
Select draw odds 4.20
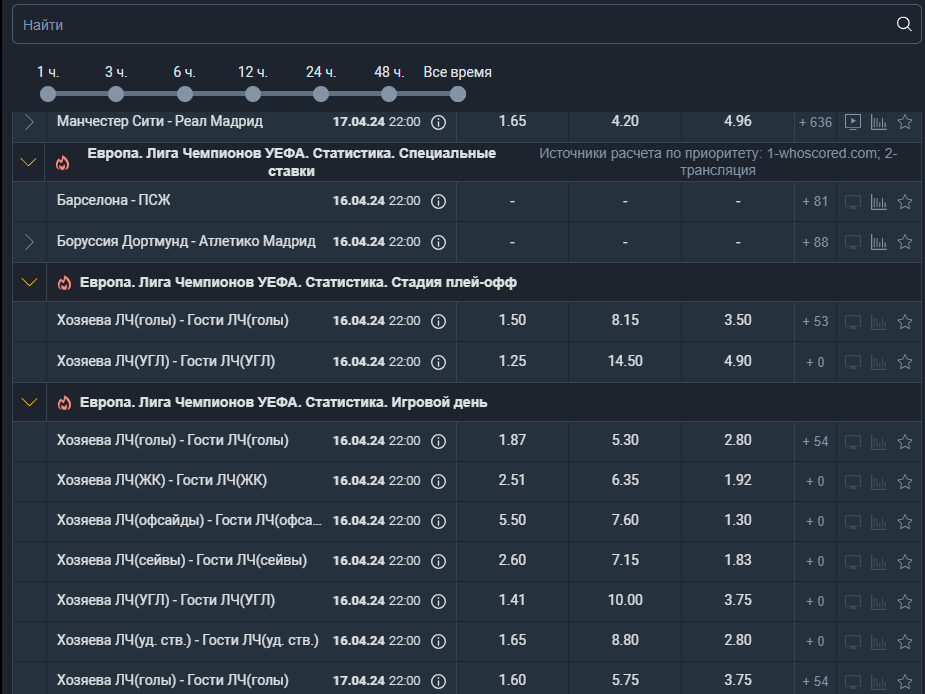tap(625, 122)
